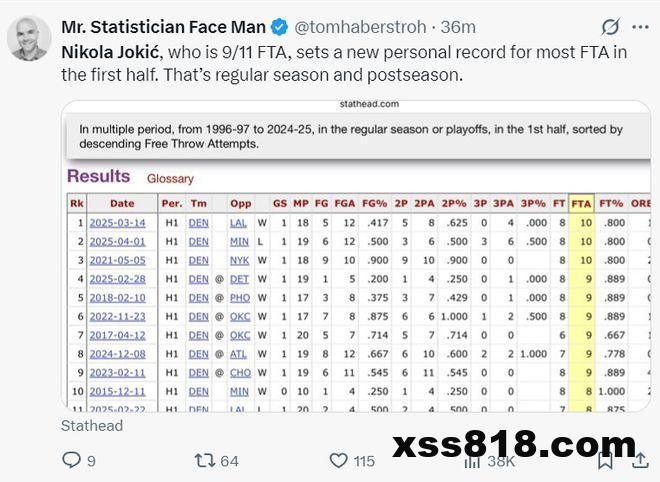The image size is (660, 482).
Task: Like the tweet with heart icon
Action: pyautogui.click(x=338, y=461)
